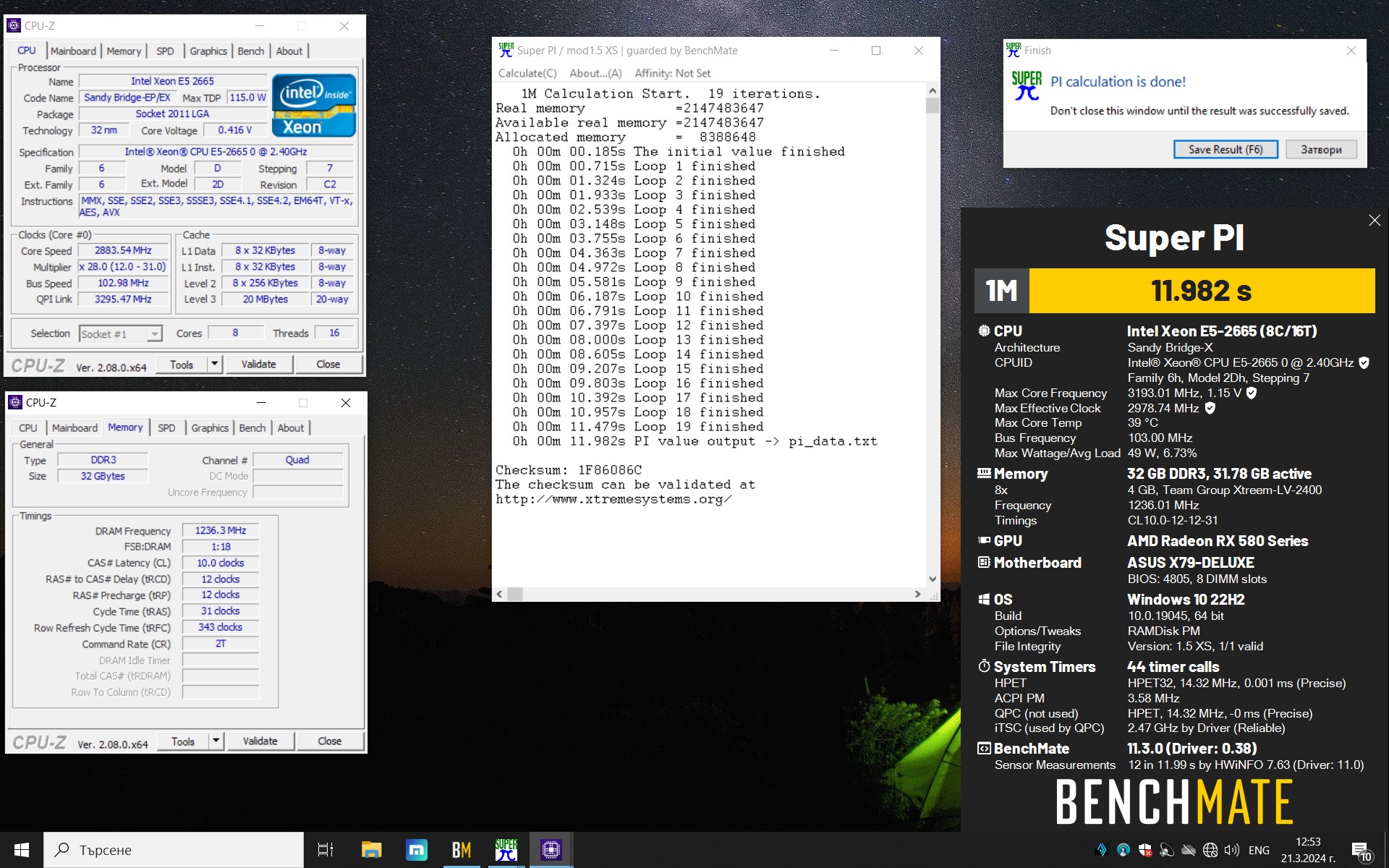The height and width of the screenshot is (868, 1389).
Task: Click the CAS# Latency value 10.0 clocks
Action: click(x=221, y=563)
